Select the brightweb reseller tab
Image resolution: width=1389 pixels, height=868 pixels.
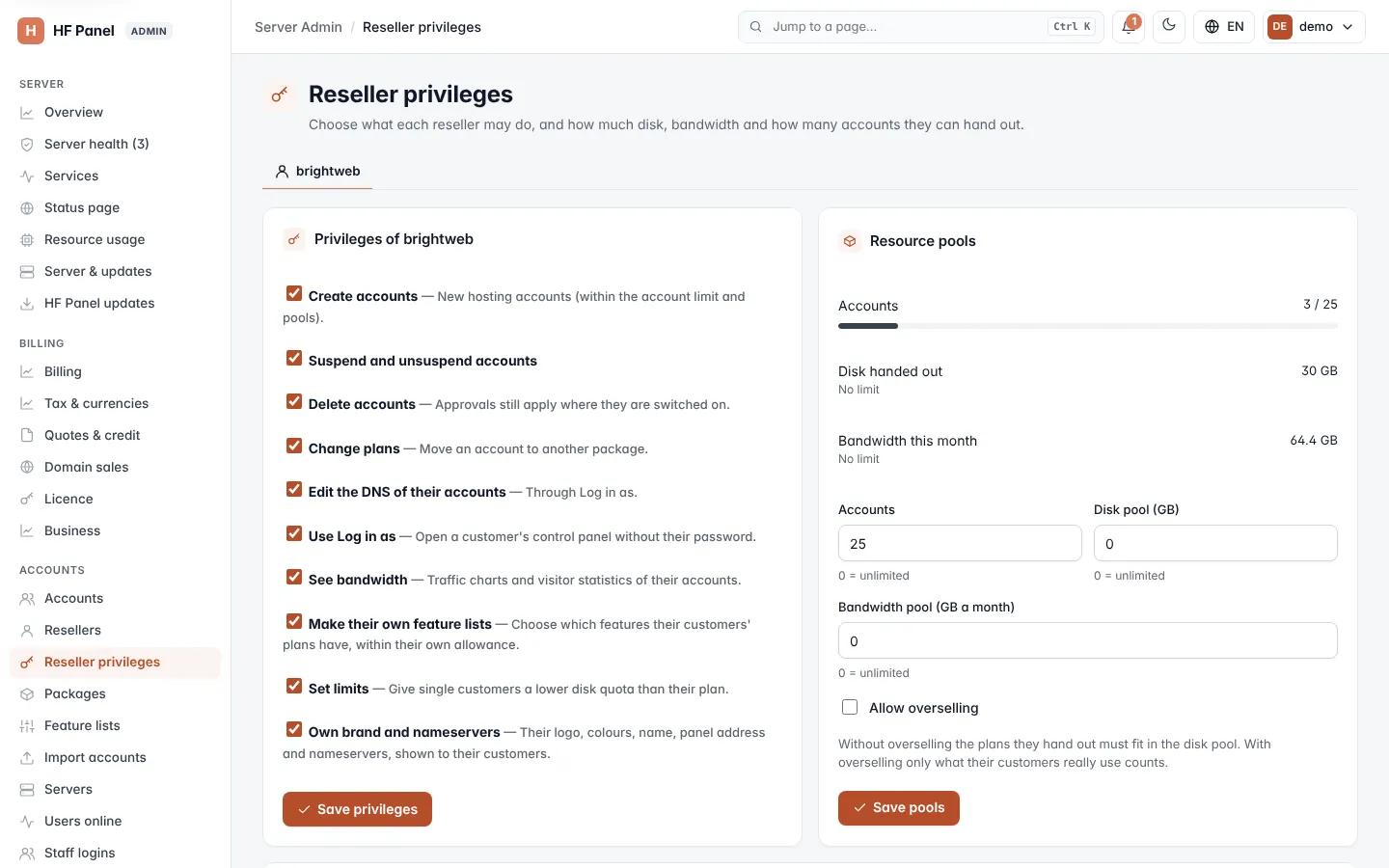pos(317,171)
